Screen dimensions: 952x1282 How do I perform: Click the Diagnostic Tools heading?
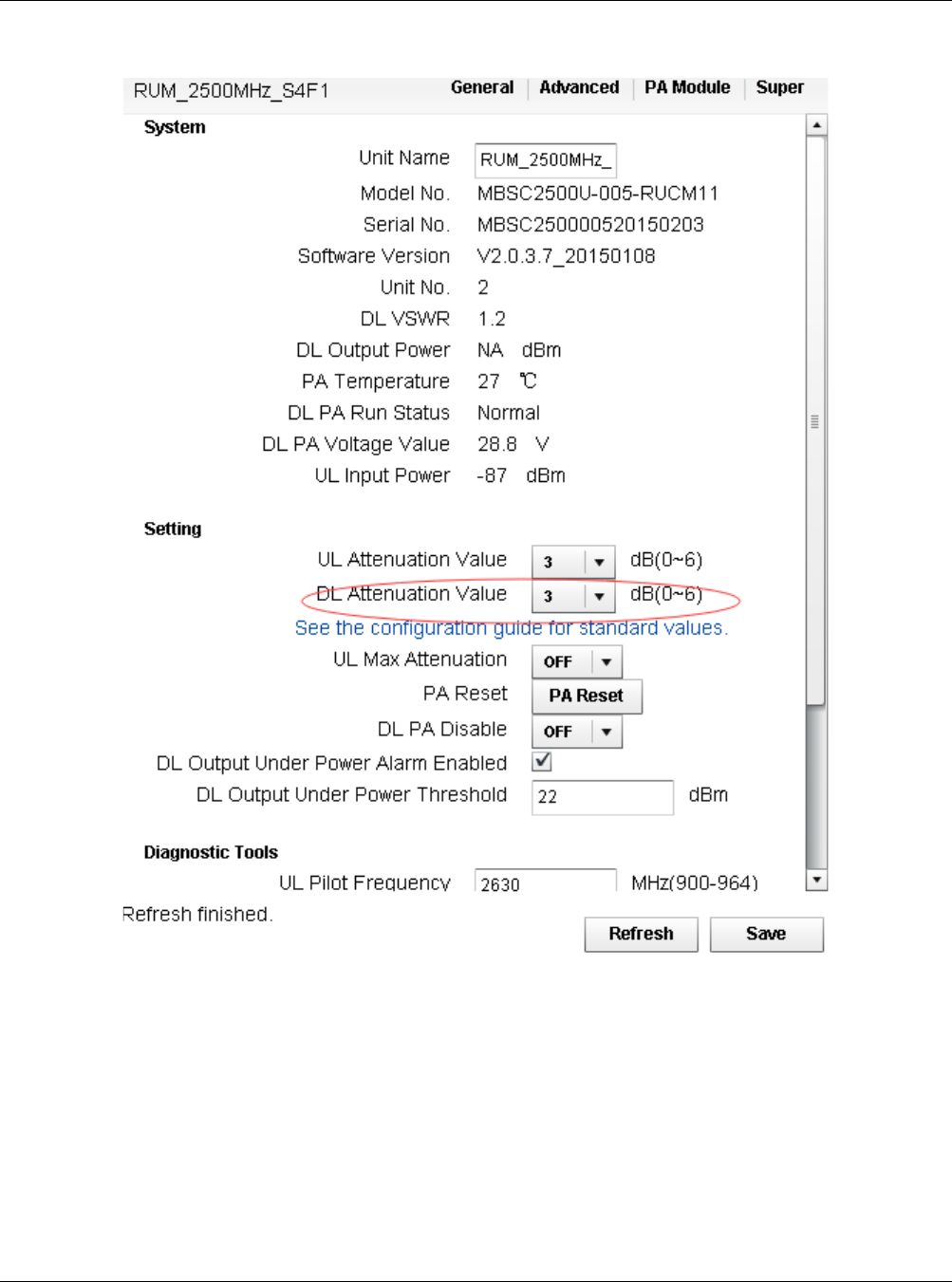point(211,852)
